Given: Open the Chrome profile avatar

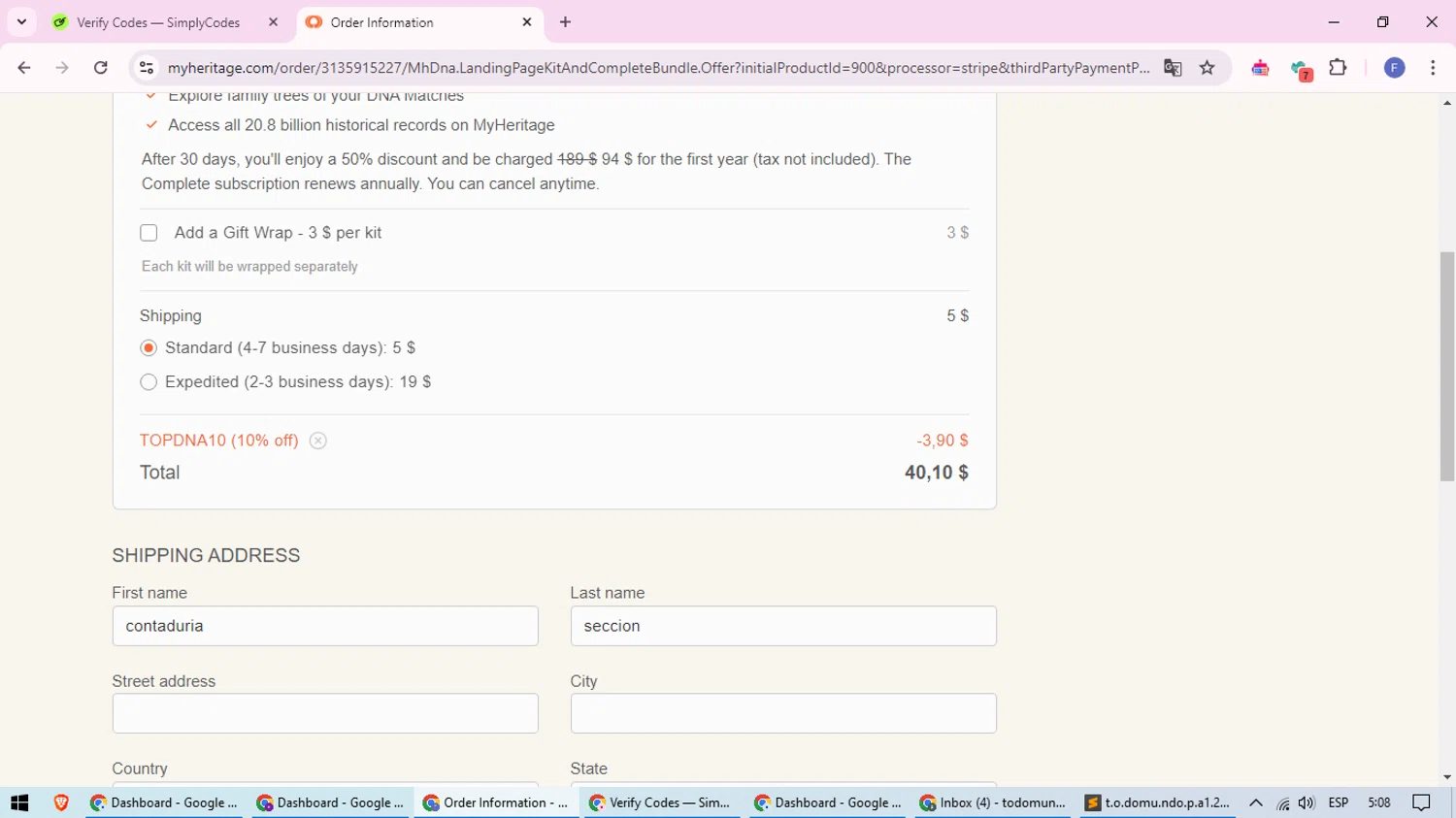Looking at the screenshot, I should 1394,68.
